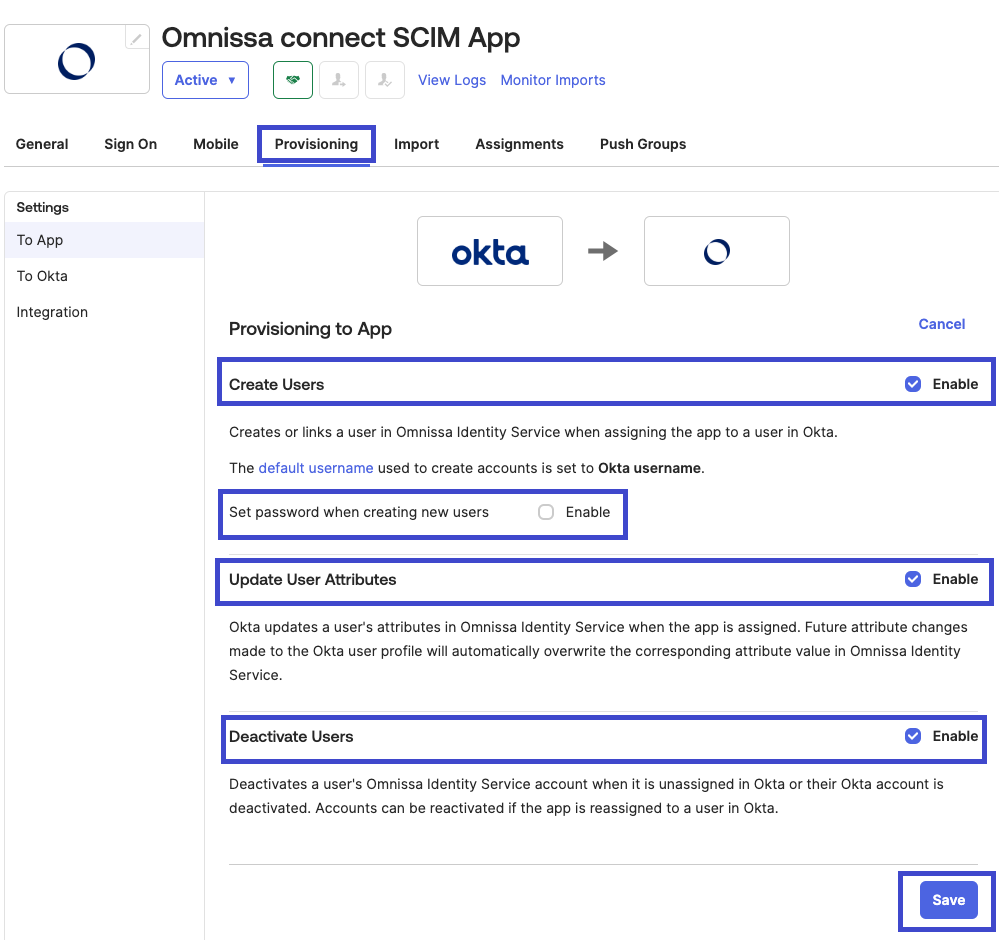This screenshot has width=999, height=940.
Task: Click the Omnissa app logo thumbnail
Action: pos(76,60)
